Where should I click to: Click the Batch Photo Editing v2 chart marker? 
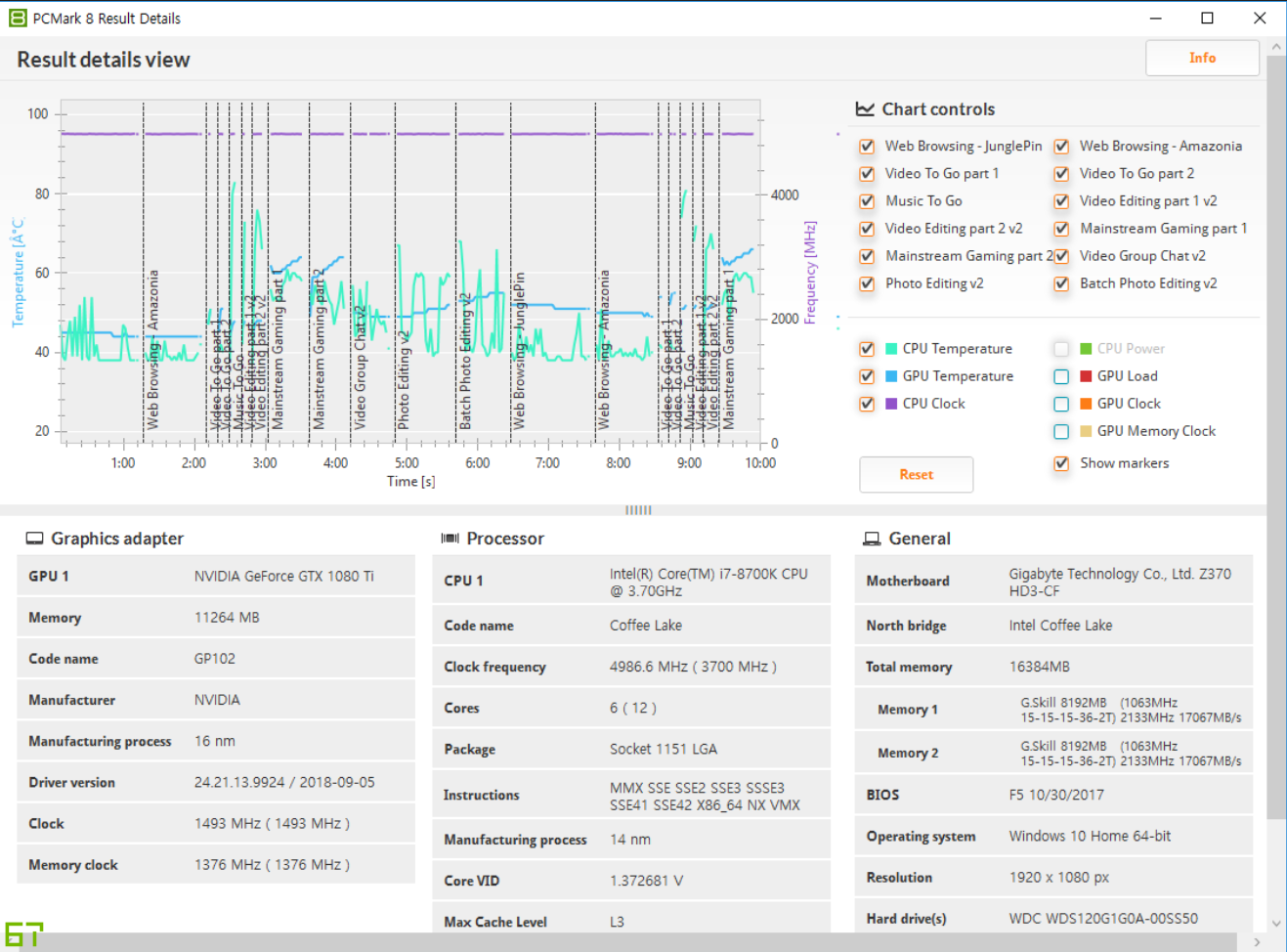pyautogui.click(x=465, y=362)
